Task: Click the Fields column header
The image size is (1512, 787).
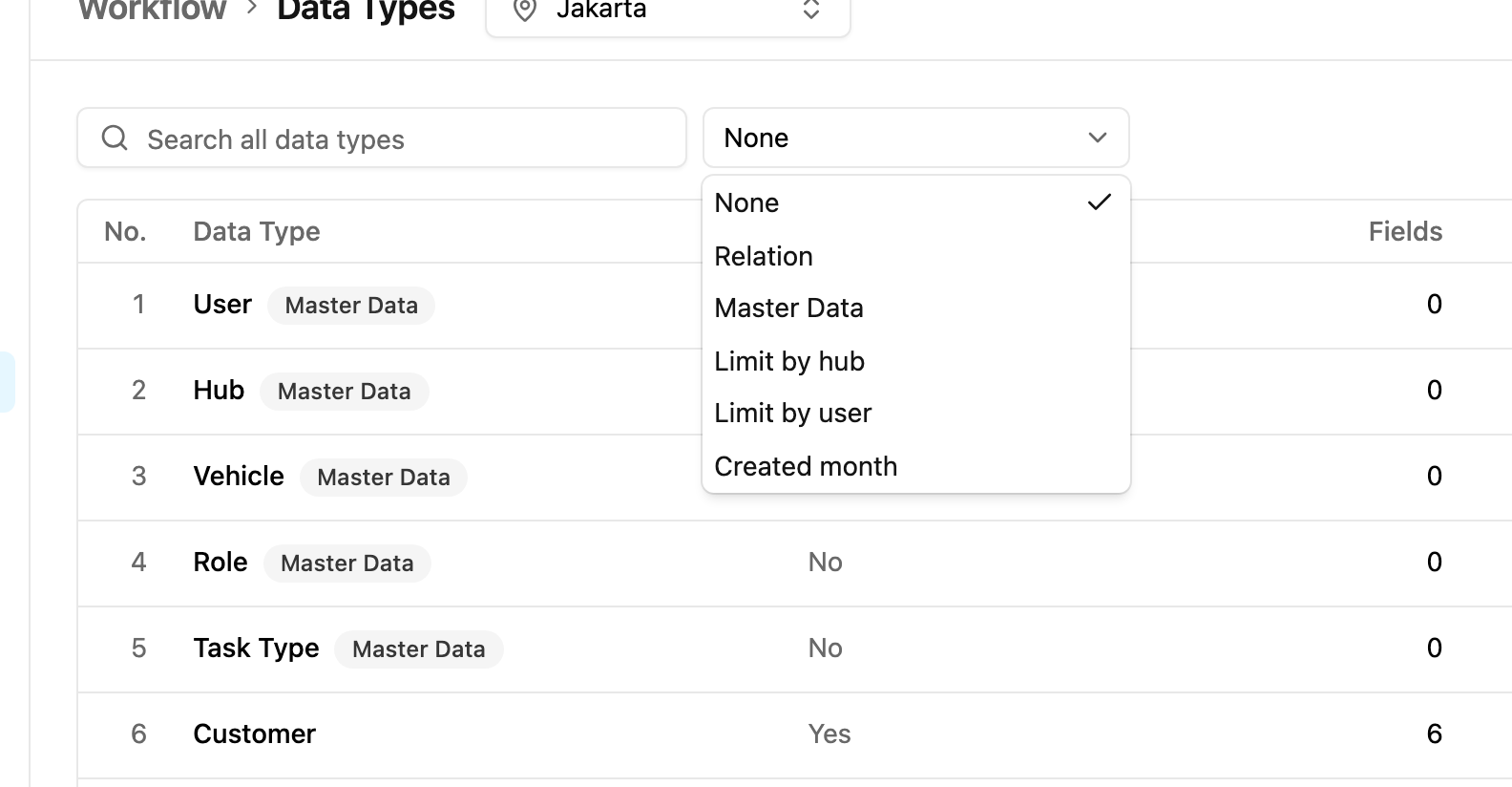Action: [1405, 232]
